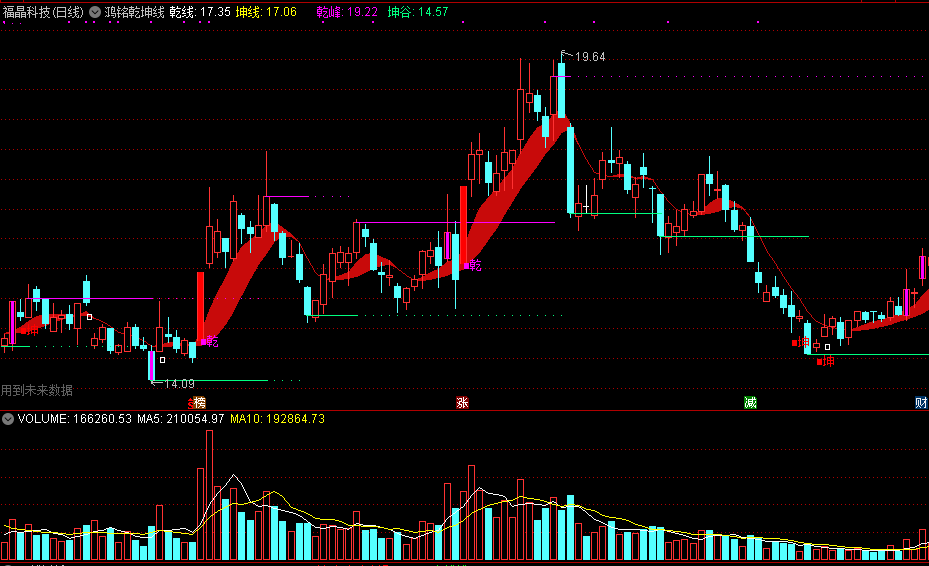The image size is (929, 566).
Task: Click the 14.09 low price label
Action: coord(180,384)
